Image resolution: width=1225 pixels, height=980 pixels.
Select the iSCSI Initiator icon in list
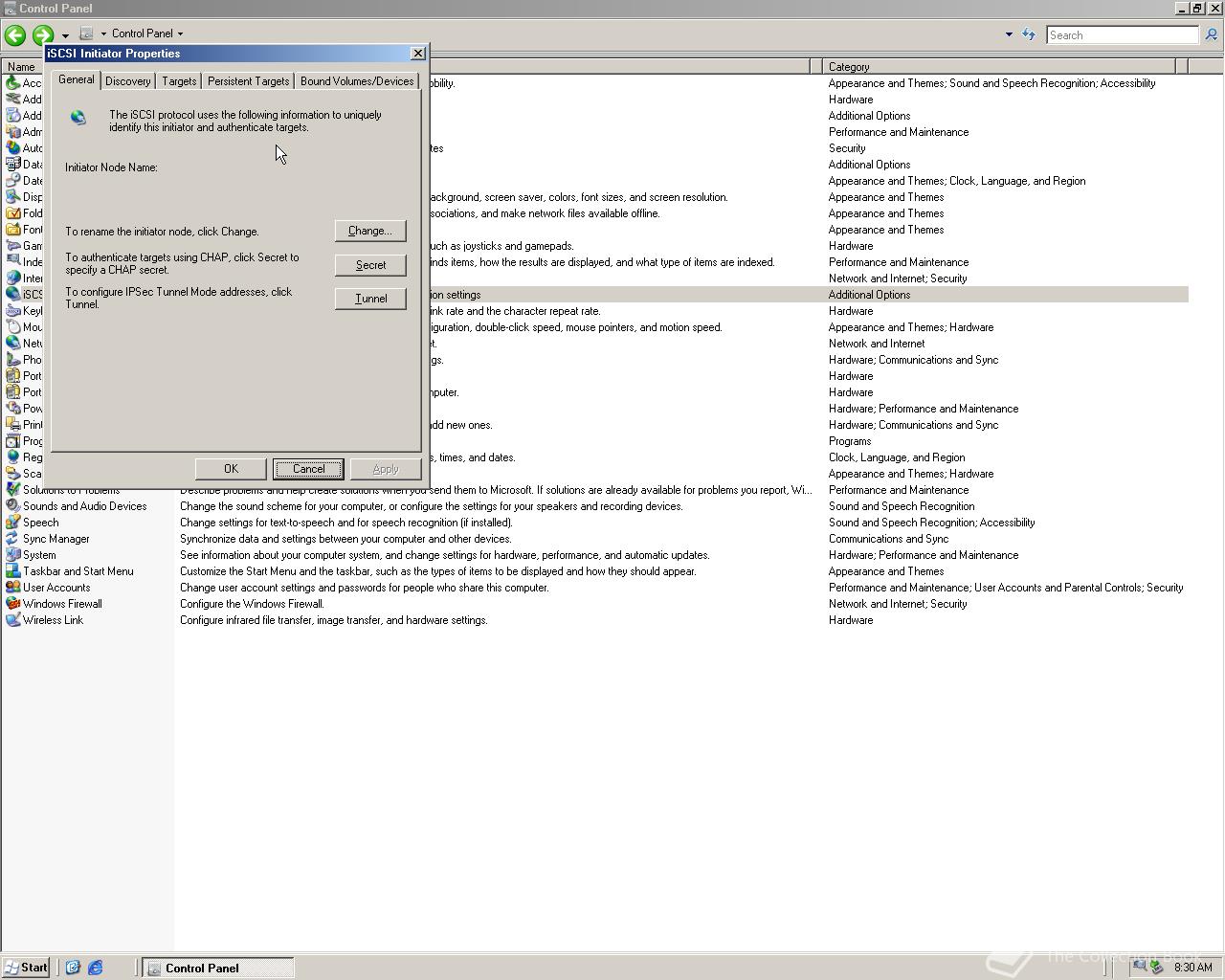coord(12,295)
